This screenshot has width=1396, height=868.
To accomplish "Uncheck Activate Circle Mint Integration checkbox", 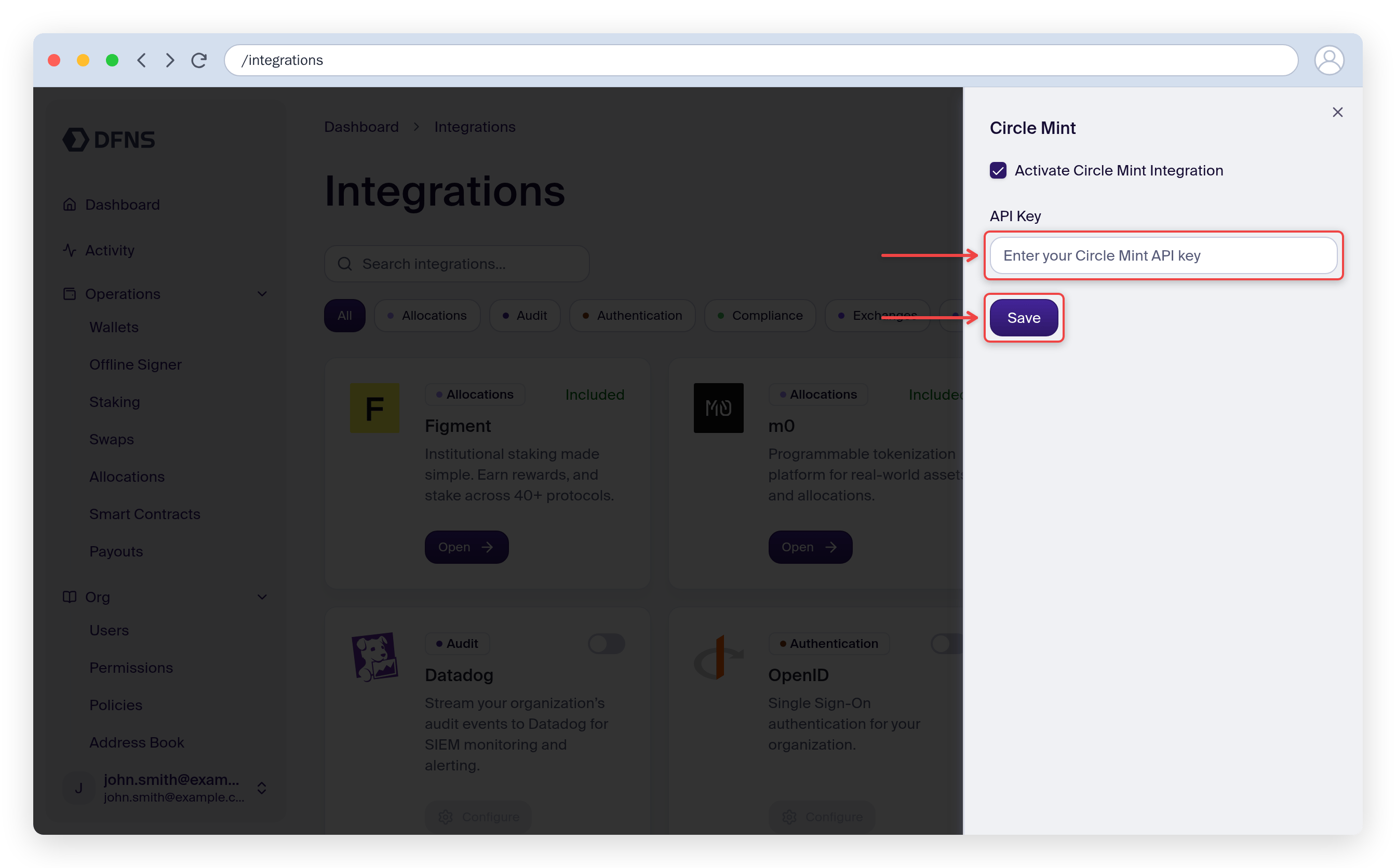I will 998,170.
